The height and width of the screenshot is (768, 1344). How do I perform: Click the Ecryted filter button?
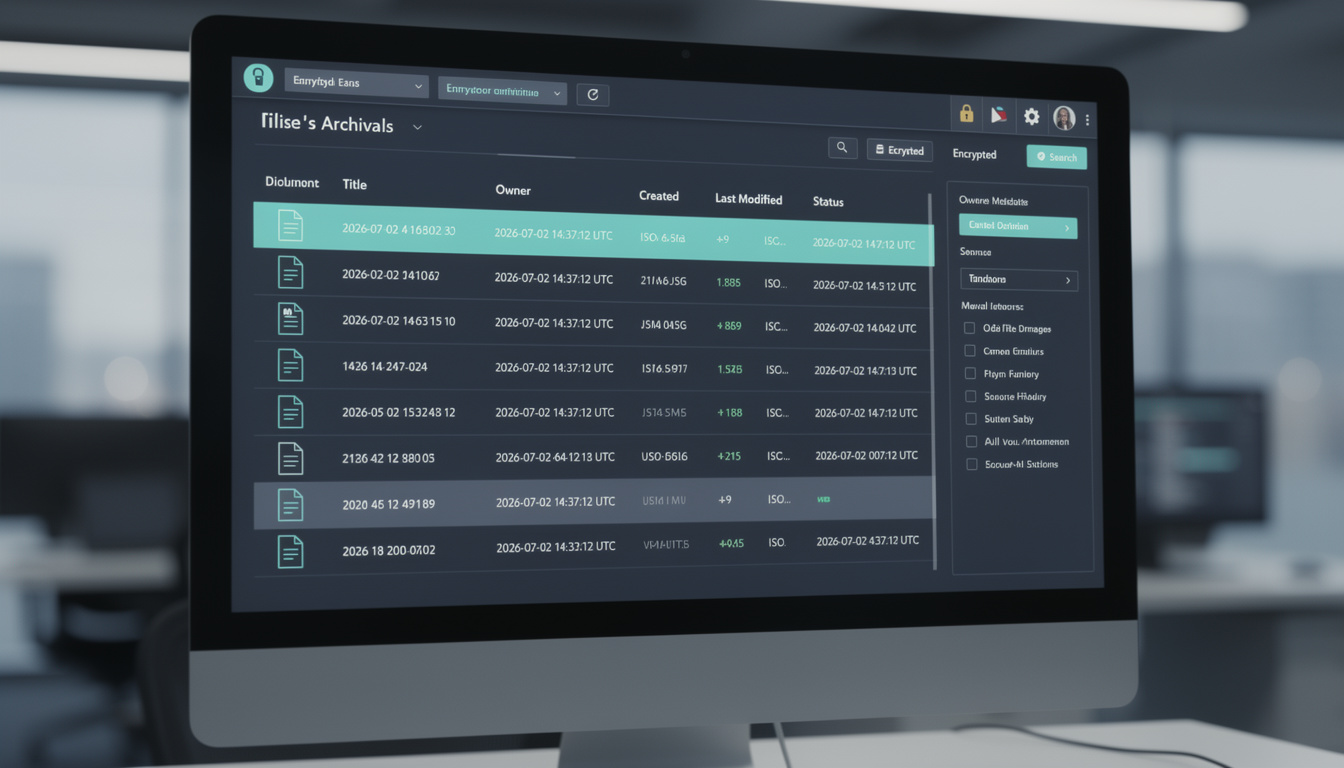click(x=900, y=150)
